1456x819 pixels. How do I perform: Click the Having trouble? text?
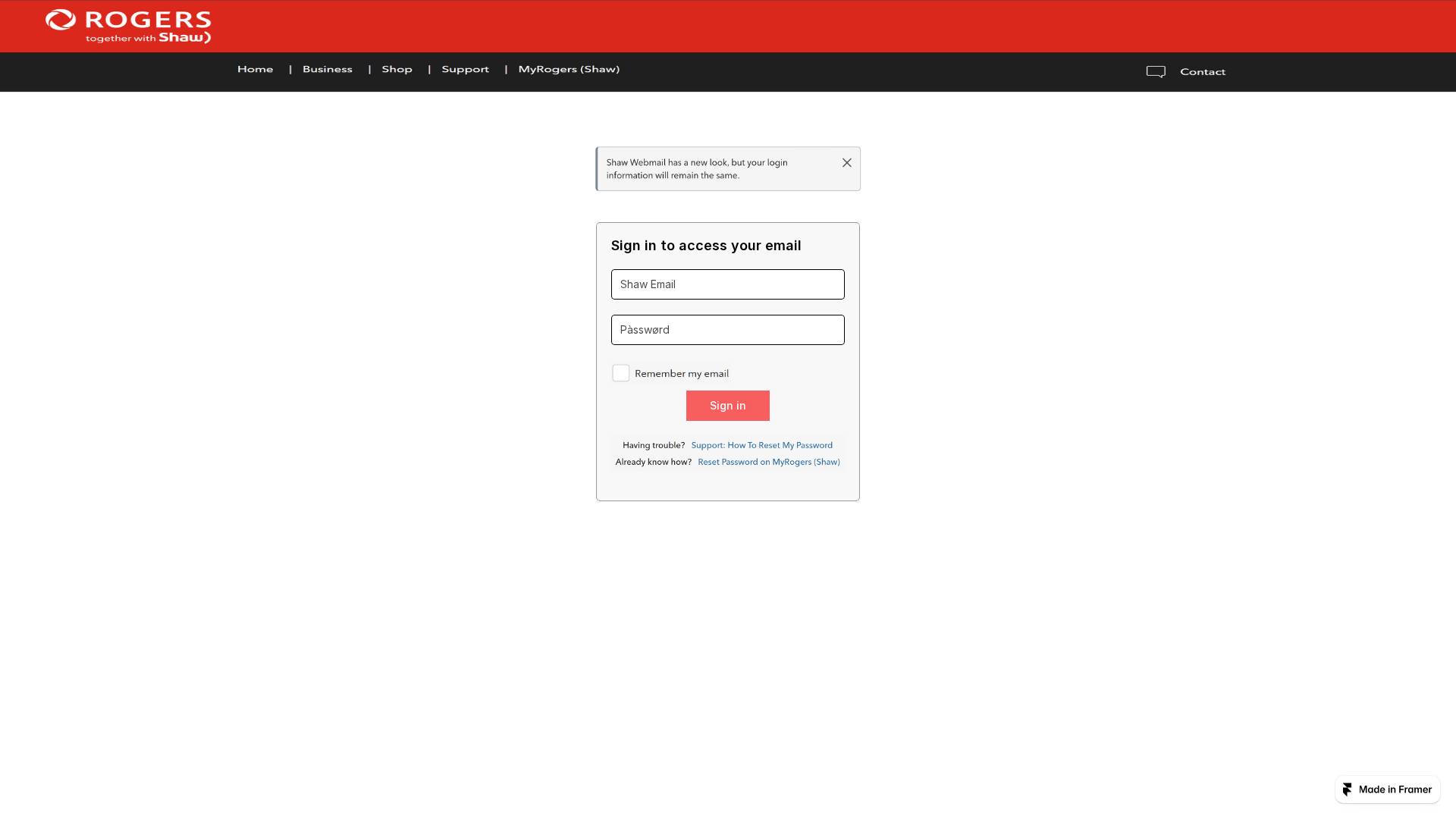[x=654, y=445]
